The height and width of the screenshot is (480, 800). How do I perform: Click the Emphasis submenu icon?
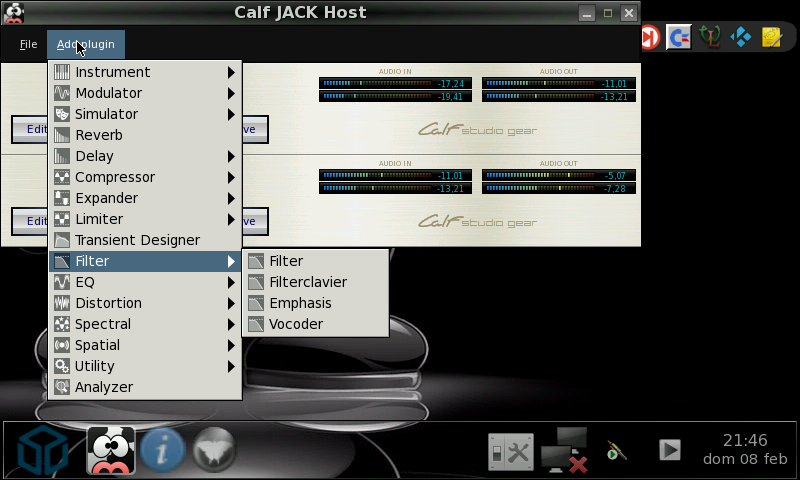[x=256, y=303]
